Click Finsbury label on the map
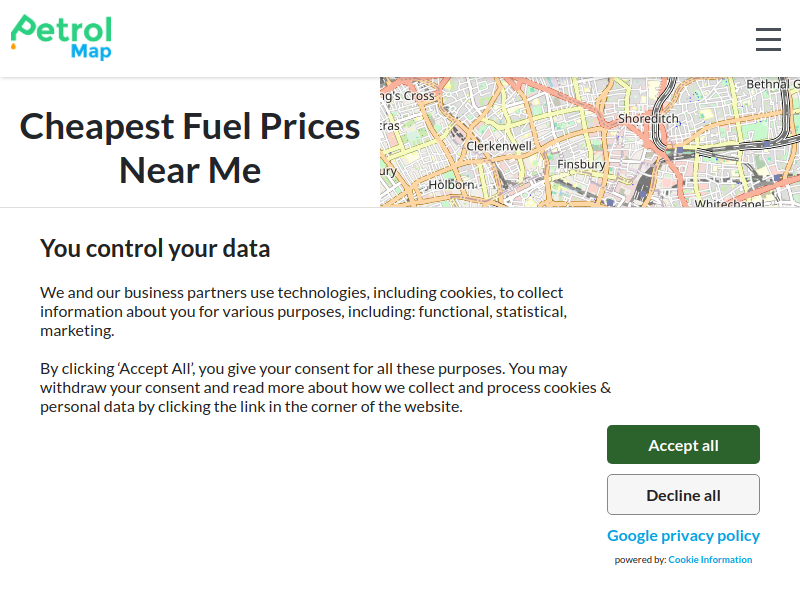Screen dimensions: 800x600 (581, 164)
